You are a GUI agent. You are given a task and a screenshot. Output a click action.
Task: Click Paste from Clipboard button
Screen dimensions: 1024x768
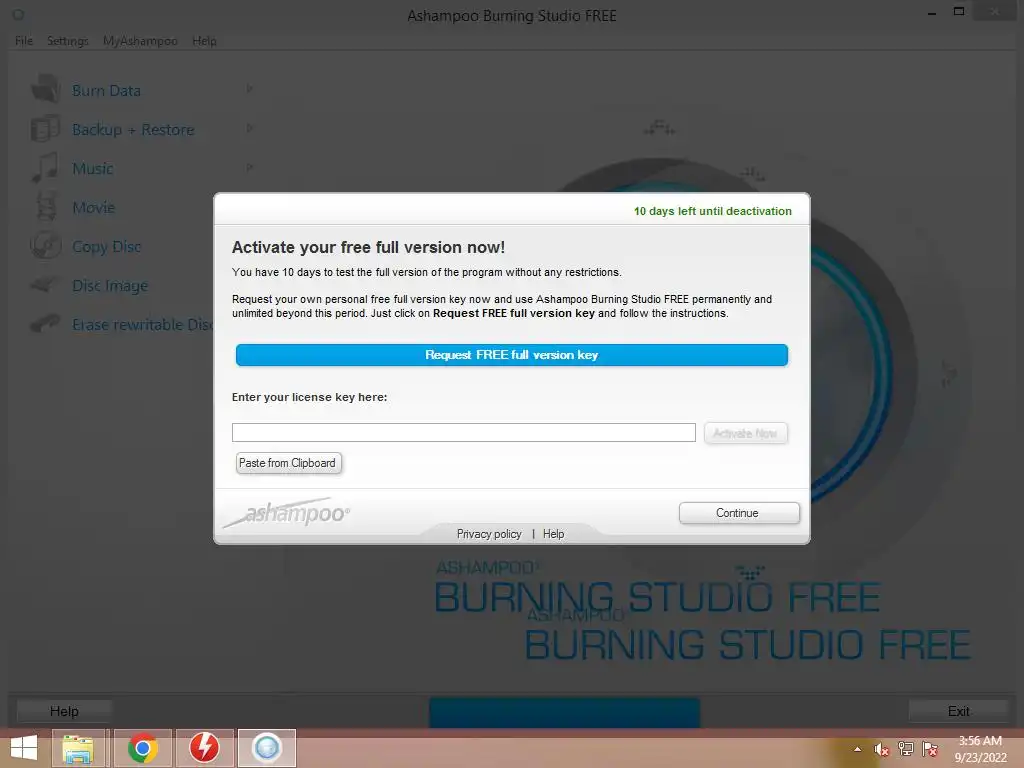coord(288,463)
